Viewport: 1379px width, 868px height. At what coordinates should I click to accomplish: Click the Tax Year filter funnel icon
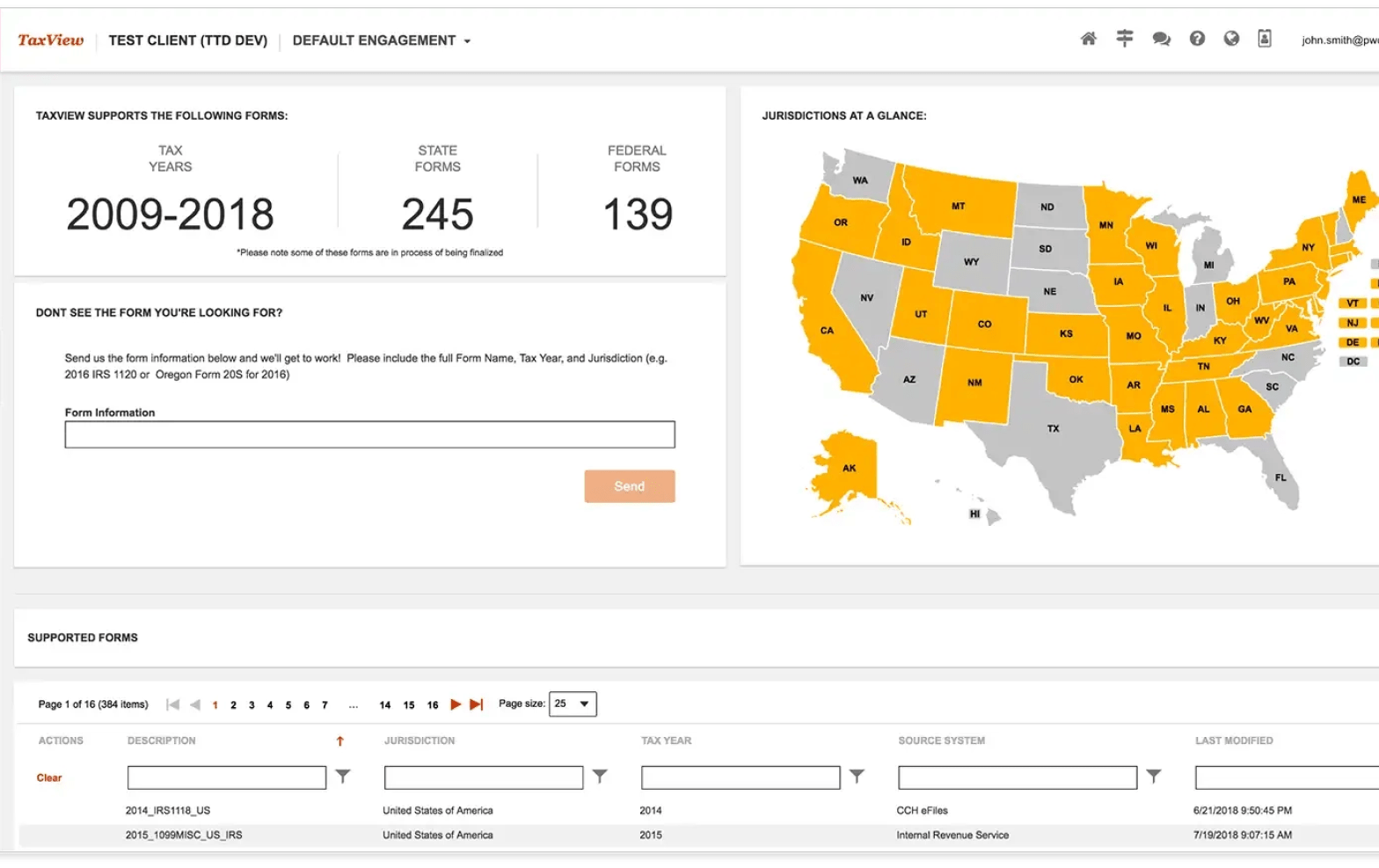click(857, 777)
